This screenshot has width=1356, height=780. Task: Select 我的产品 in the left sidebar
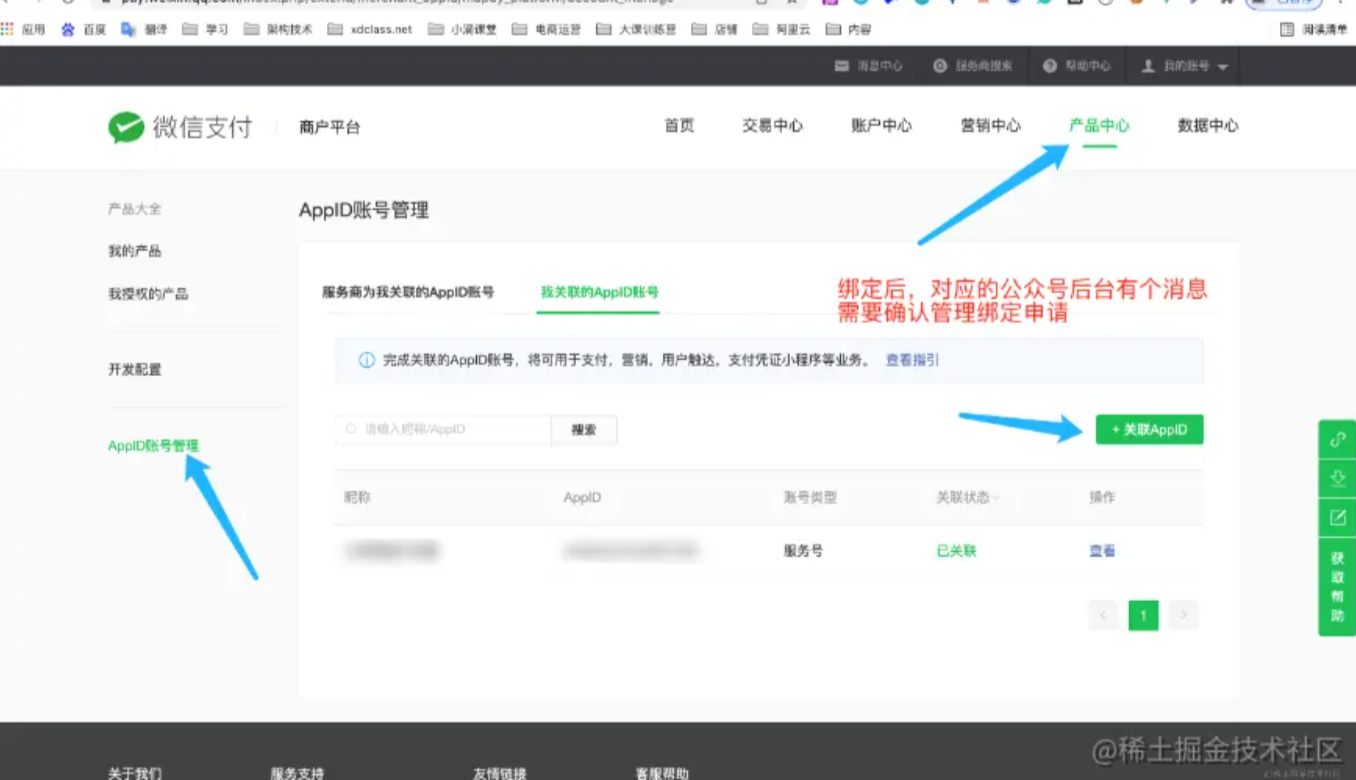135,251
